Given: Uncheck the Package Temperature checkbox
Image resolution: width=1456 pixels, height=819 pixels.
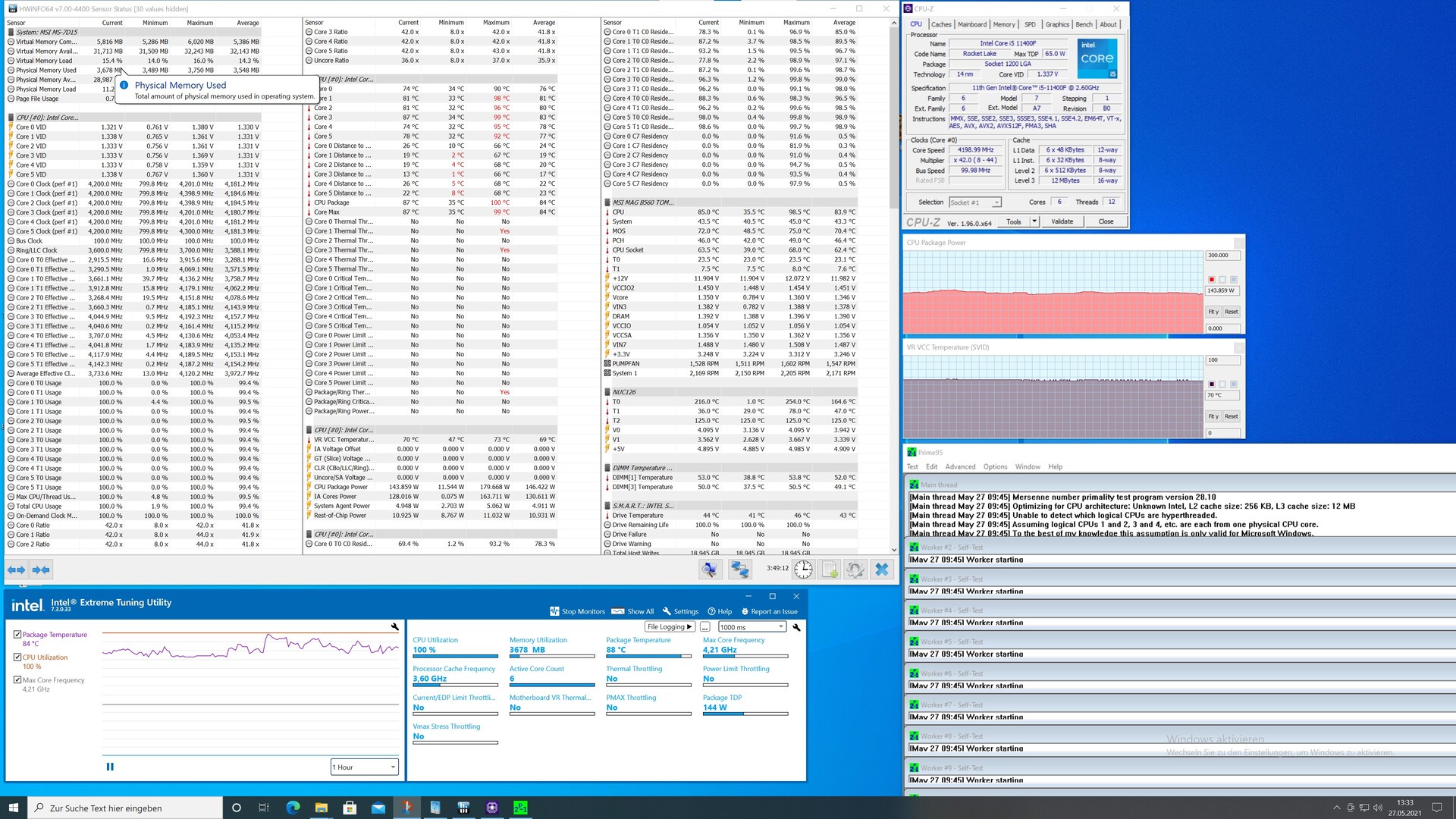Looking at the screenshot, I should pos(17,635).
